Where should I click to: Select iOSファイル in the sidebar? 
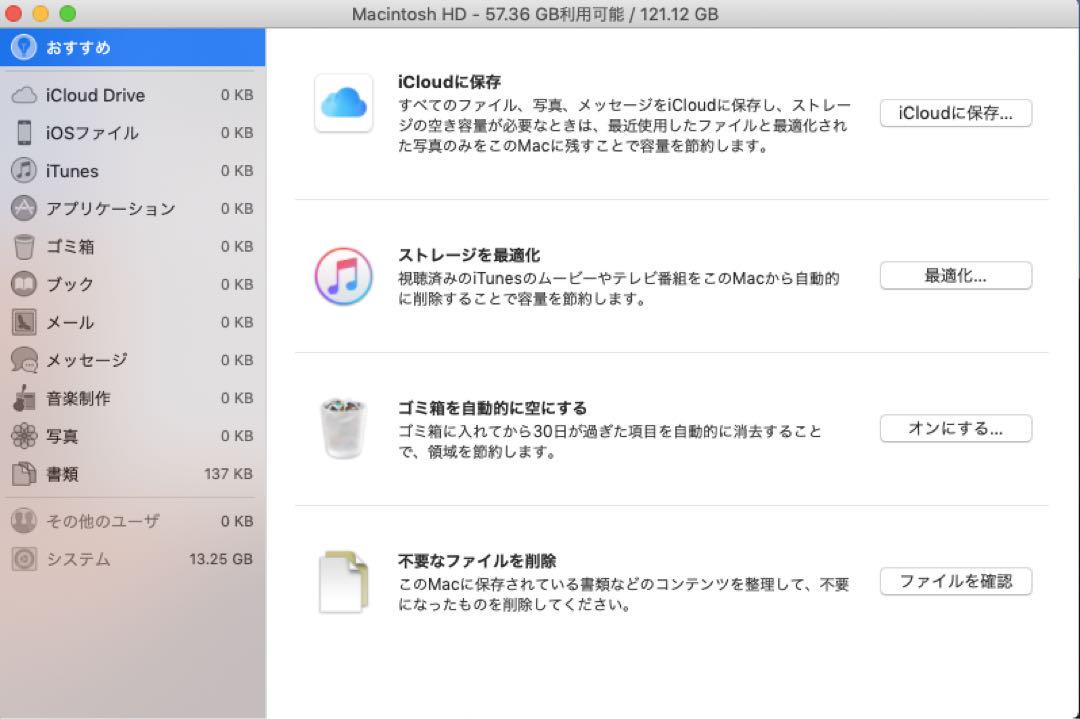132,133
